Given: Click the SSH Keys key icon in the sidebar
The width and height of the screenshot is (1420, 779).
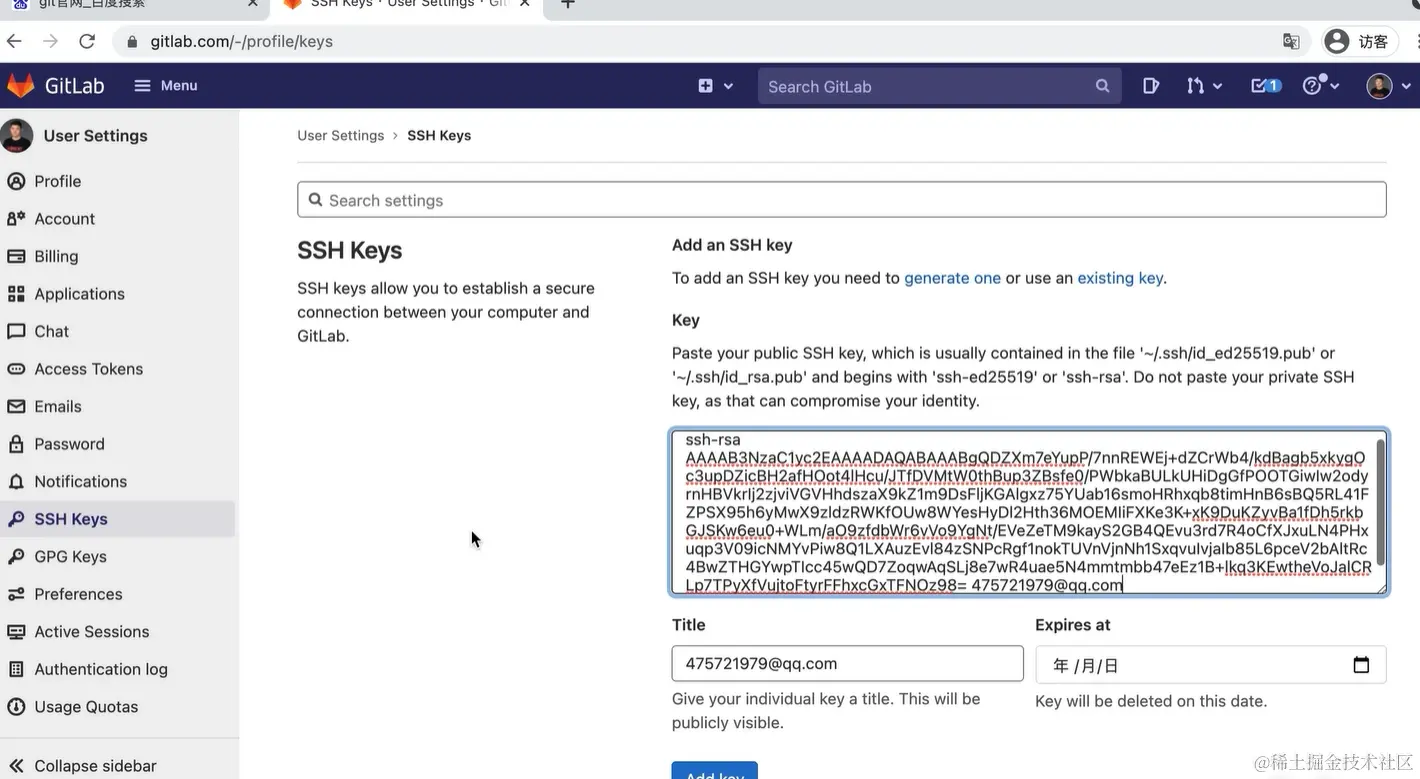Looking at the screenshot, I should [x=16, y=519].
